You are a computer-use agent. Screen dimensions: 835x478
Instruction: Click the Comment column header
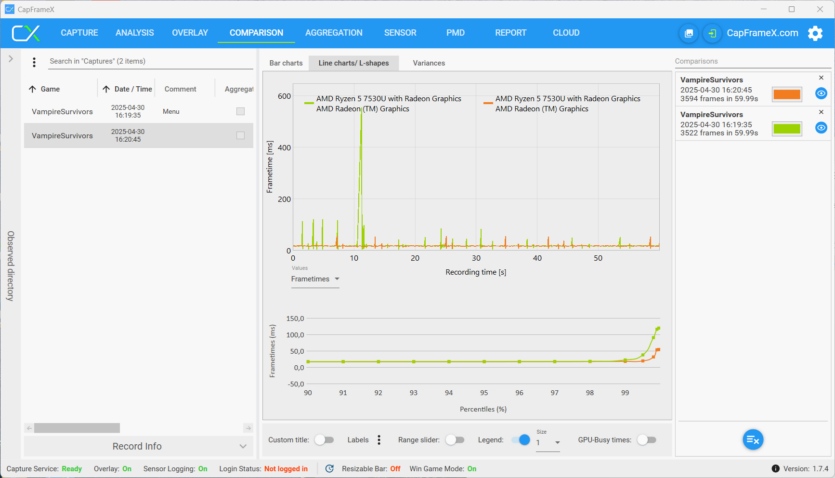click(181, 89)
